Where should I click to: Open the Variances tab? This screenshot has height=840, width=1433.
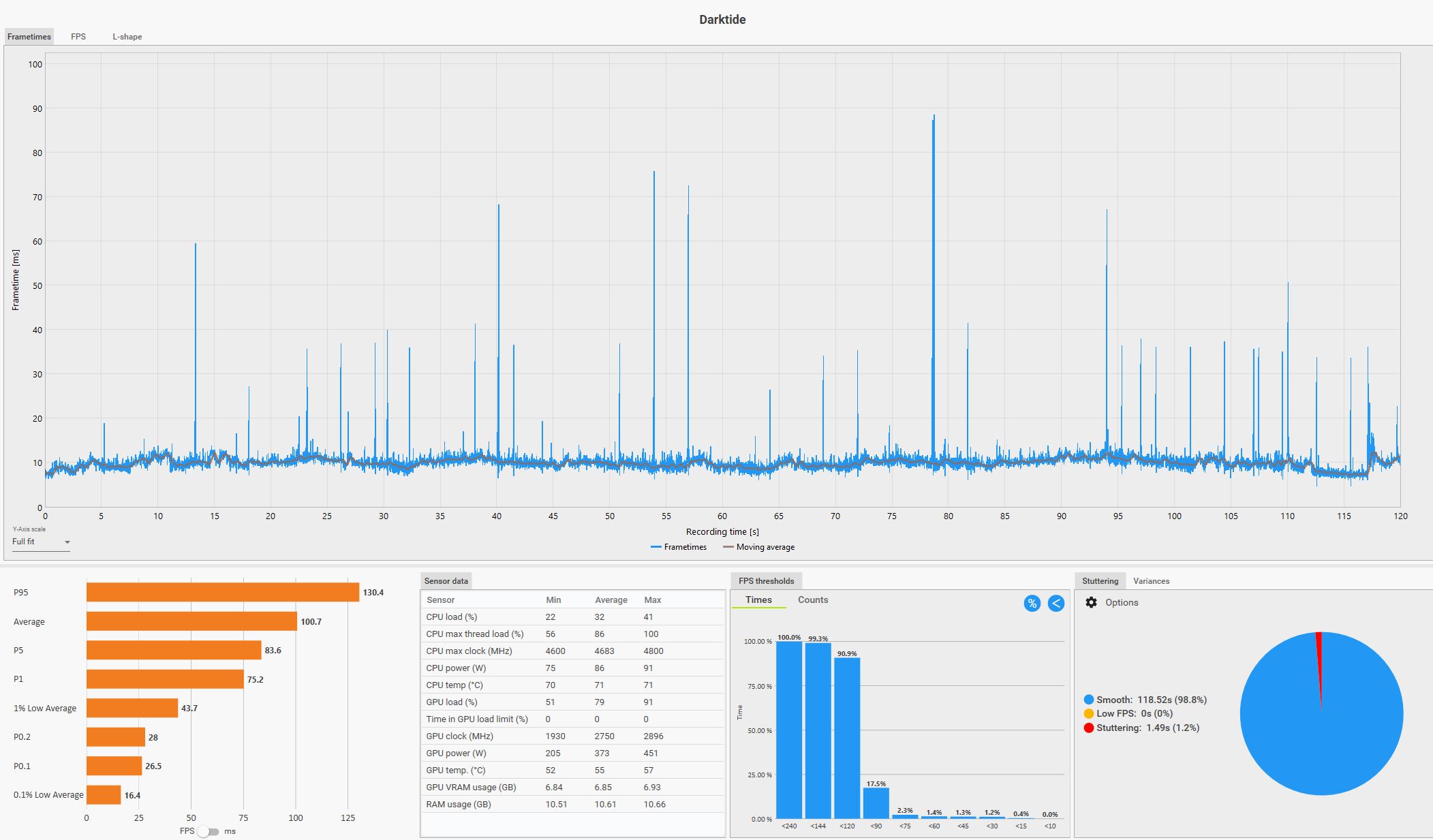[x=1151, y=581]
